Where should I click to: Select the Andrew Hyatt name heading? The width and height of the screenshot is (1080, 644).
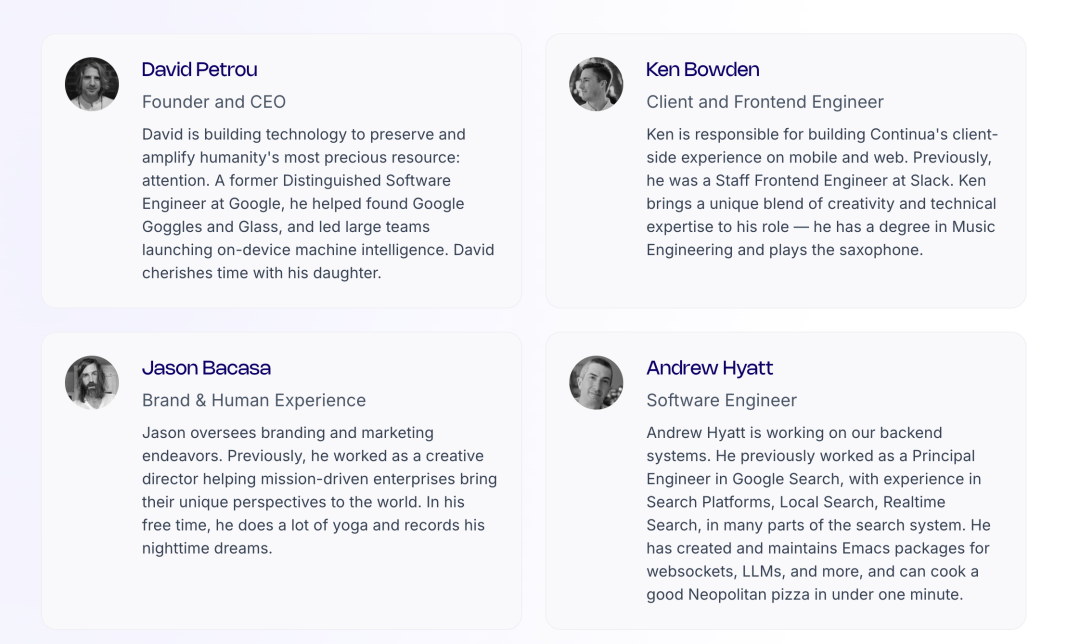click(710, 368)
